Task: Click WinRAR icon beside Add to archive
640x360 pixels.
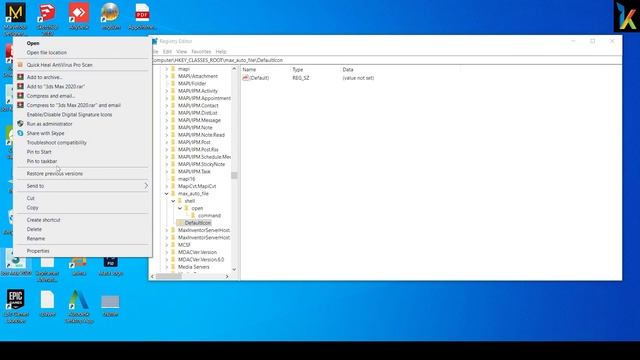Action: pos(20,77)
